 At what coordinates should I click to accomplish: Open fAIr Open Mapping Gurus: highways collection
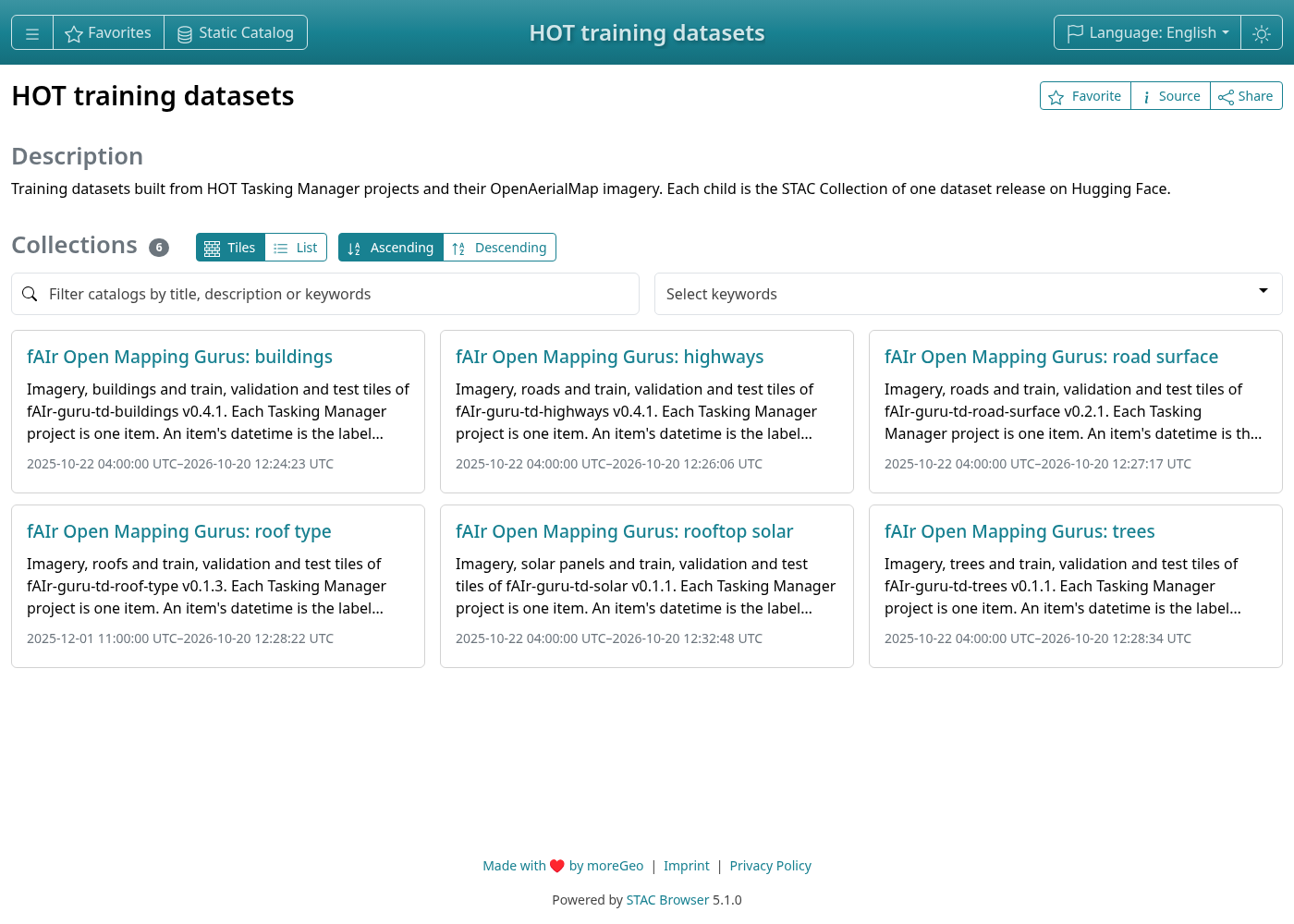tap(609, 357)
